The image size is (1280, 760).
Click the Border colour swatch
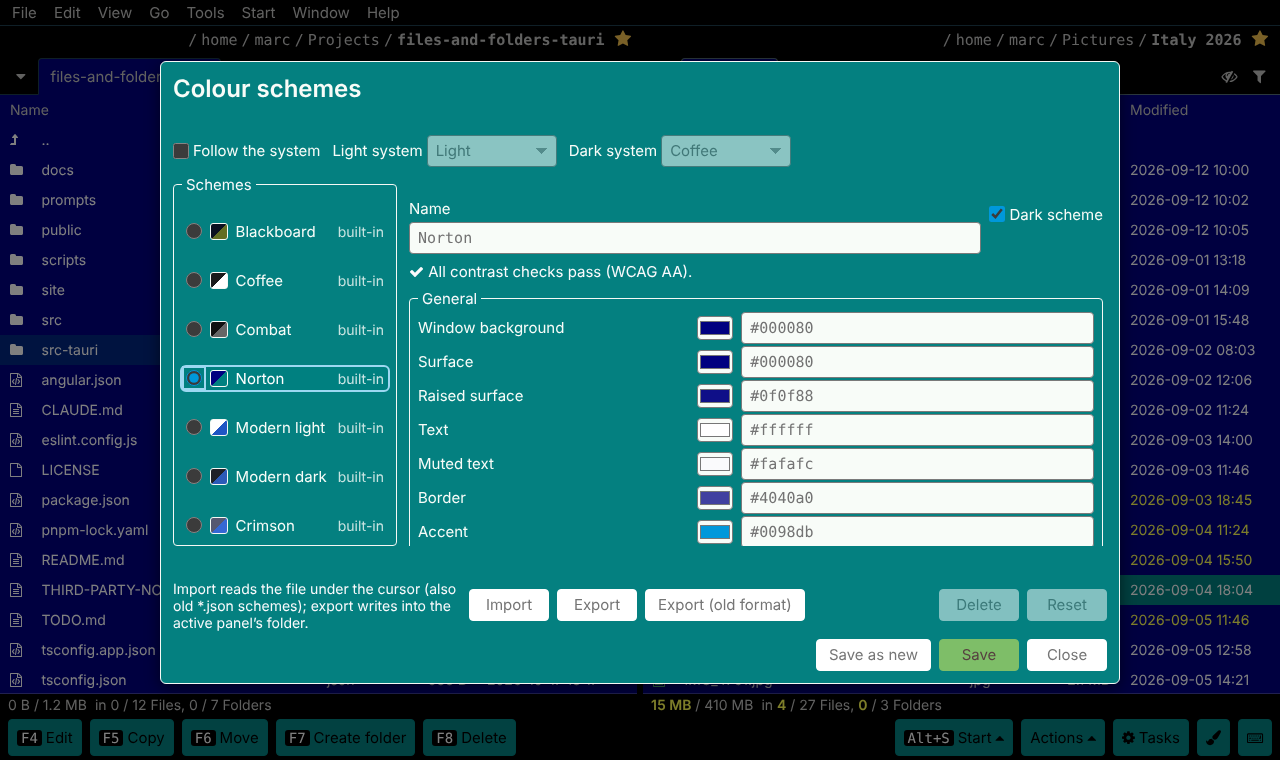pos(715,498)
